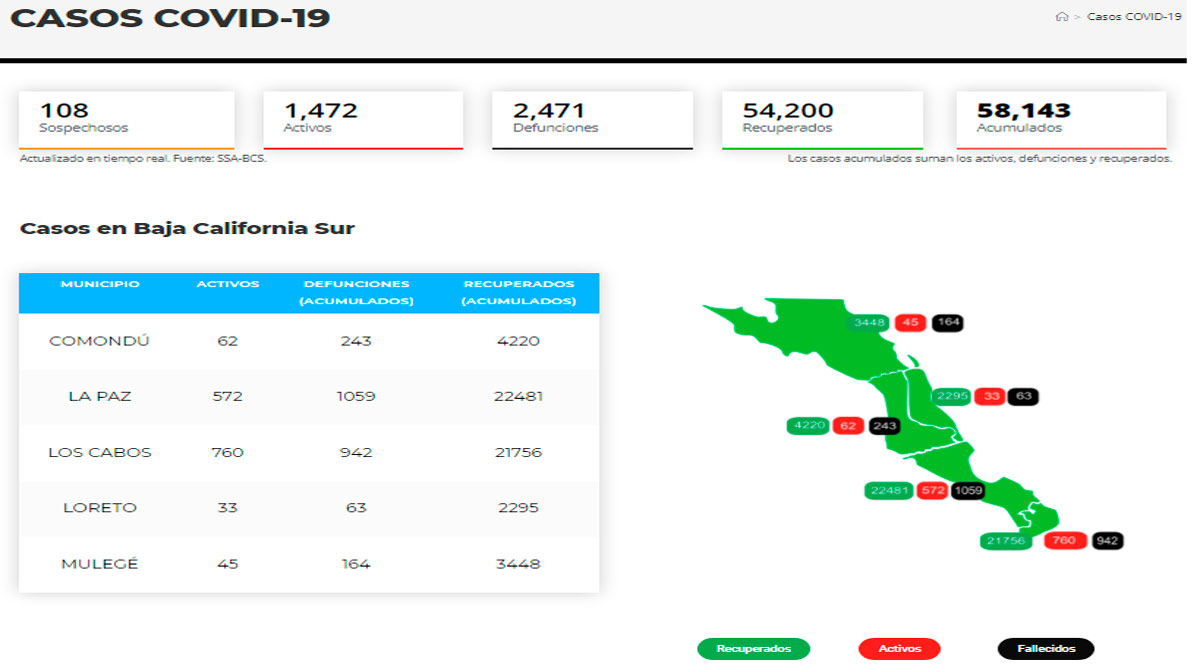
Task: Click the green 22481 map badge
Action: pyautogui.click(x=889, y=490)
